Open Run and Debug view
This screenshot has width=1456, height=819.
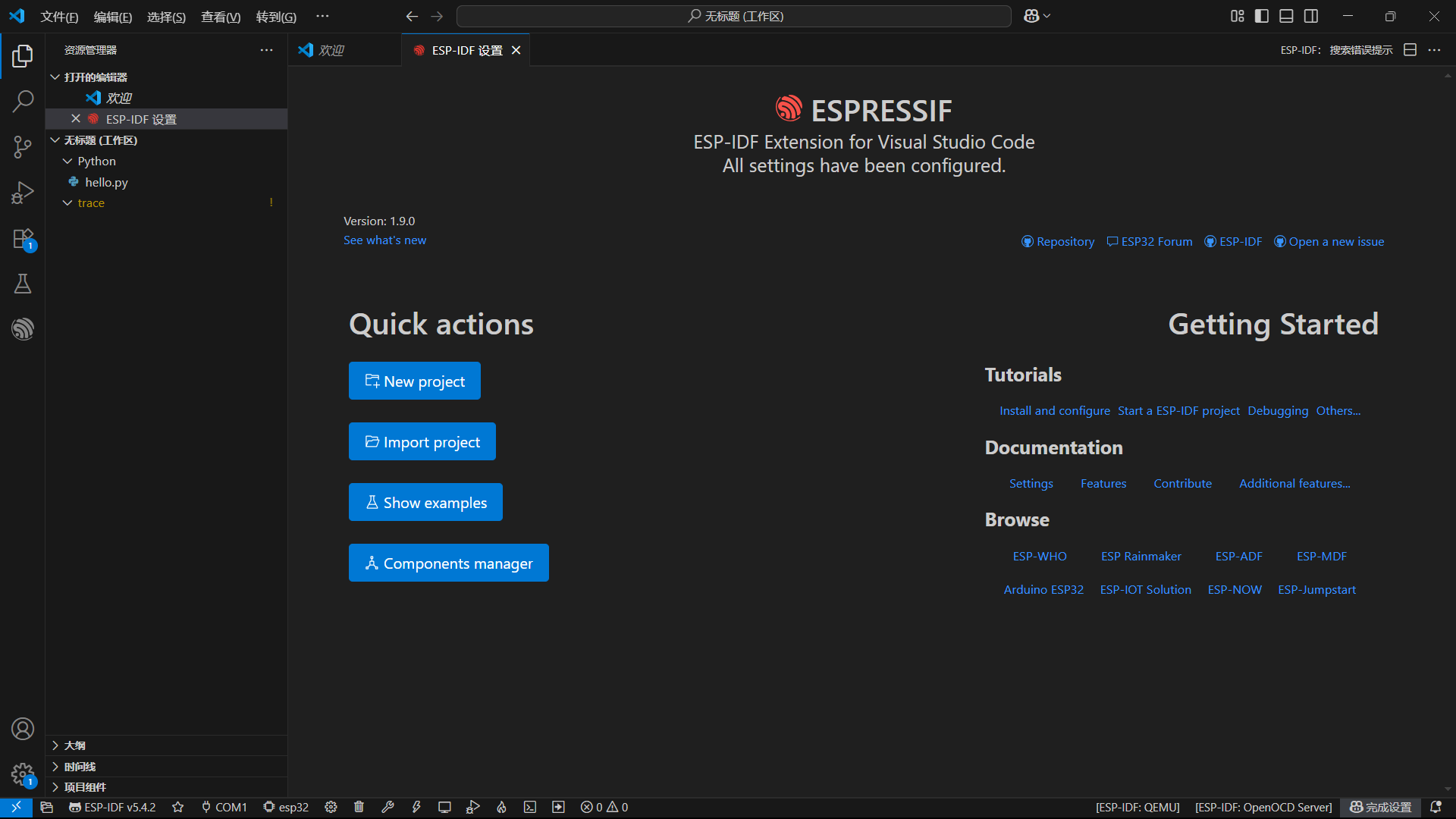23,193
